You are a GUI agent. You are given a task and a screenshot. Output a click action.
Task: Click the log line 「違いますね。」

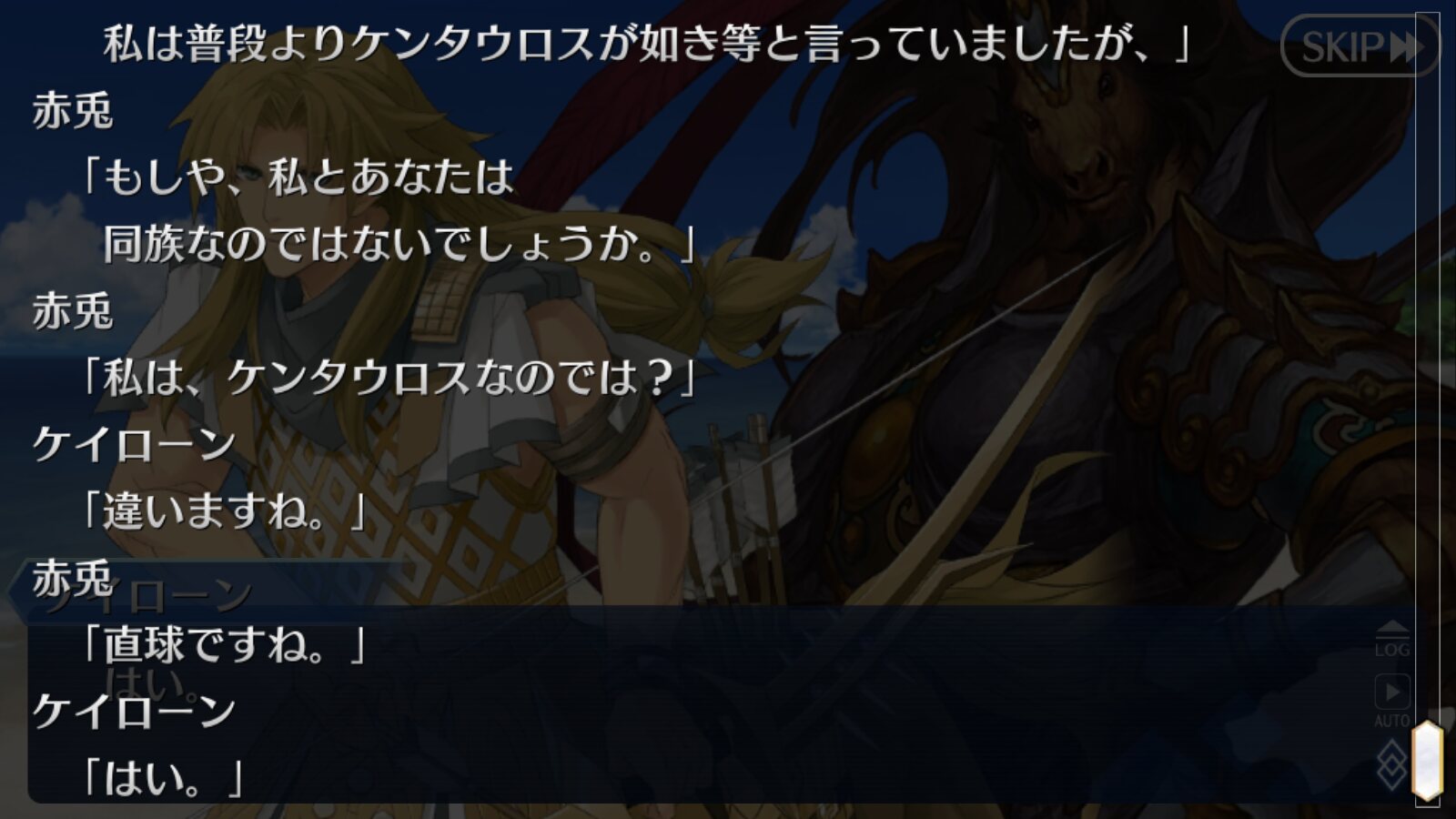223,511
